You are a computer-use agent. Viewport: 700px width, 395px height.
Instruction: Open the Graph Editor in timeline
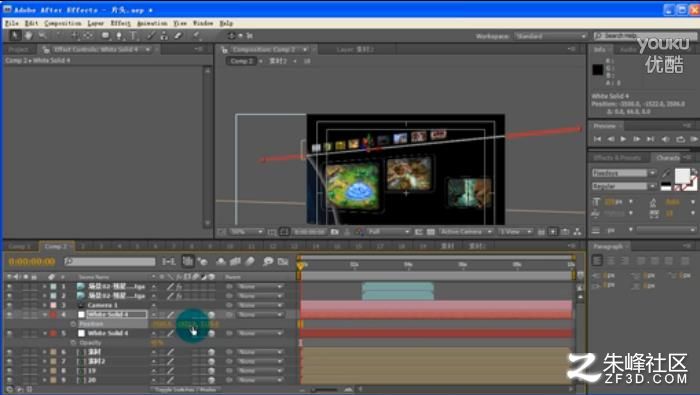283,262
